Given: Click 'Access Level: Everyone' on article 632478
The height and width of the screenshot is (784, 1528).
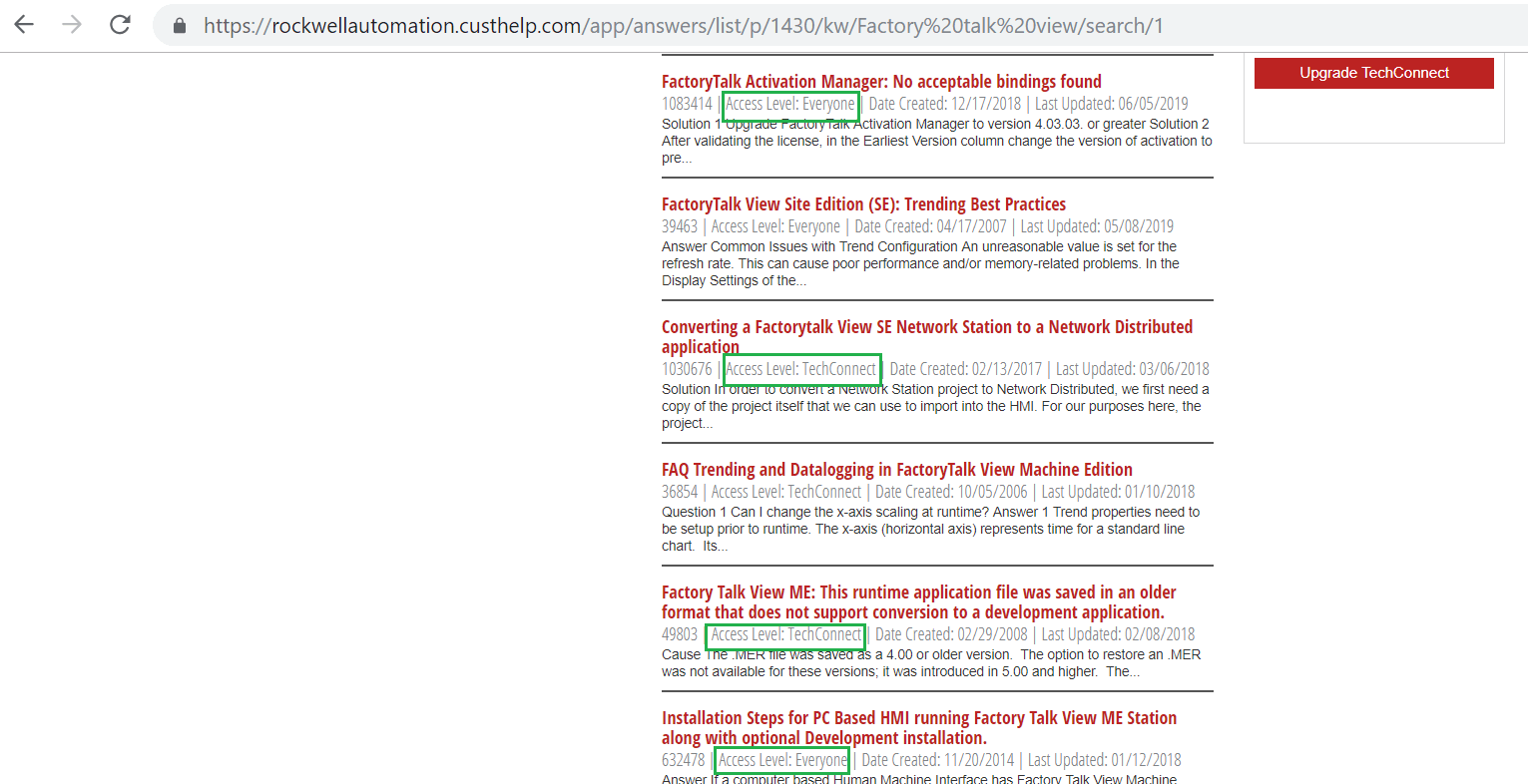Looking at the screenshot, I should point(782,760).
